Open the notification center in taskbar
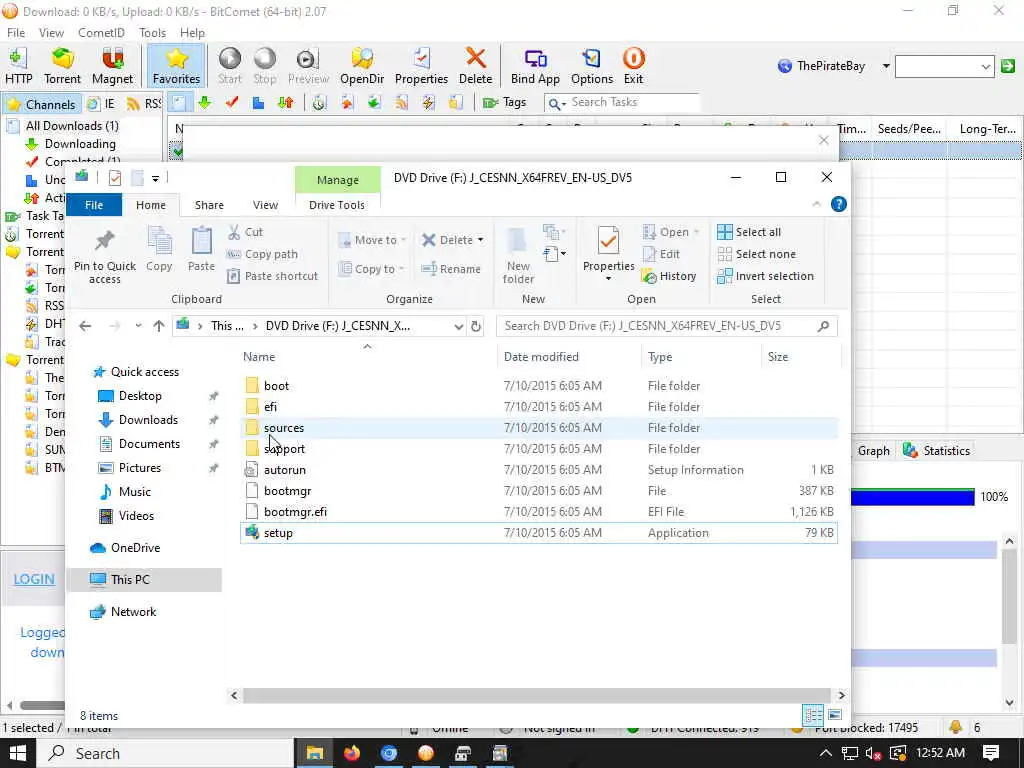 click(x=990, y=753)
